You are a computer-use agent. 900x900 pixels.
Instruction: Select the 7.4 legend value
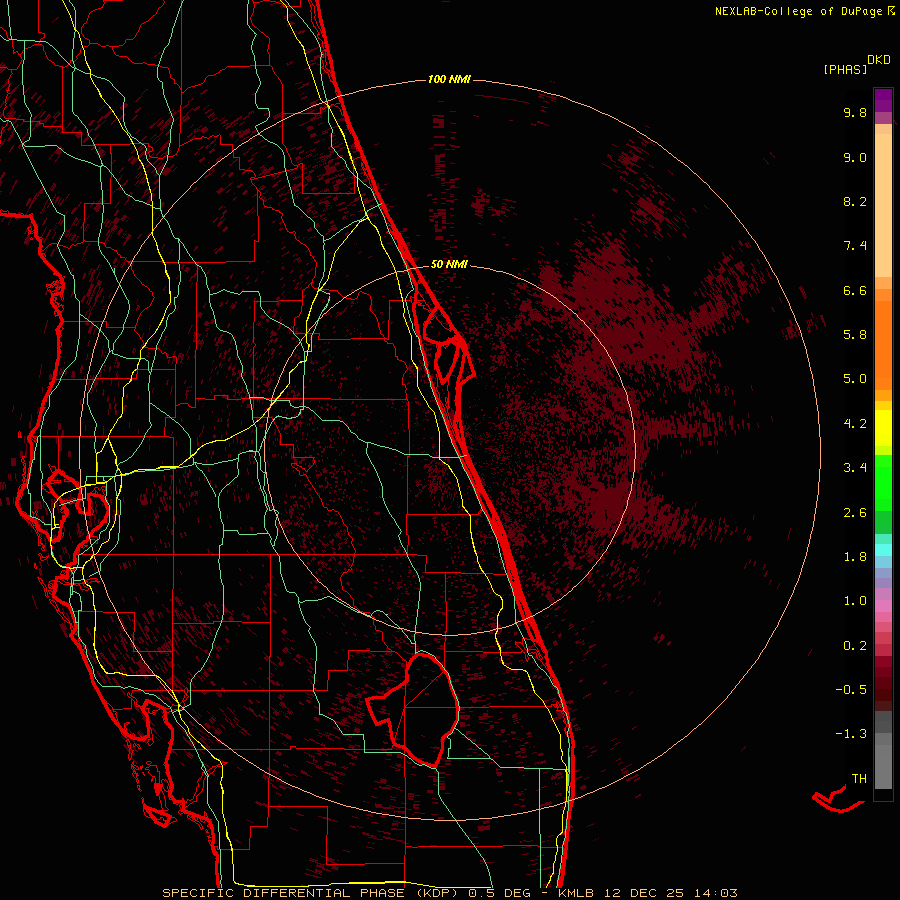[x=855, y=246]
